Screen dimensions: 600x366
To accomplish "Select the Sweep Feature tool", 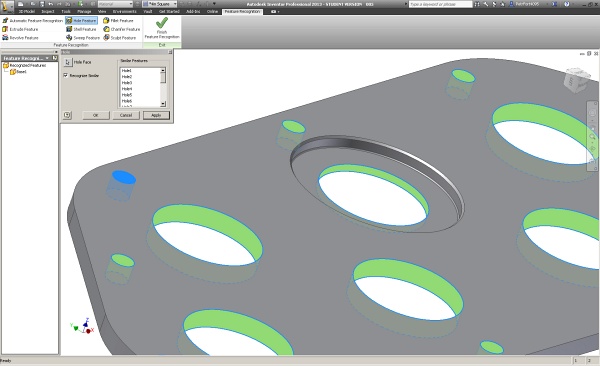I will (x=83, y=38).
